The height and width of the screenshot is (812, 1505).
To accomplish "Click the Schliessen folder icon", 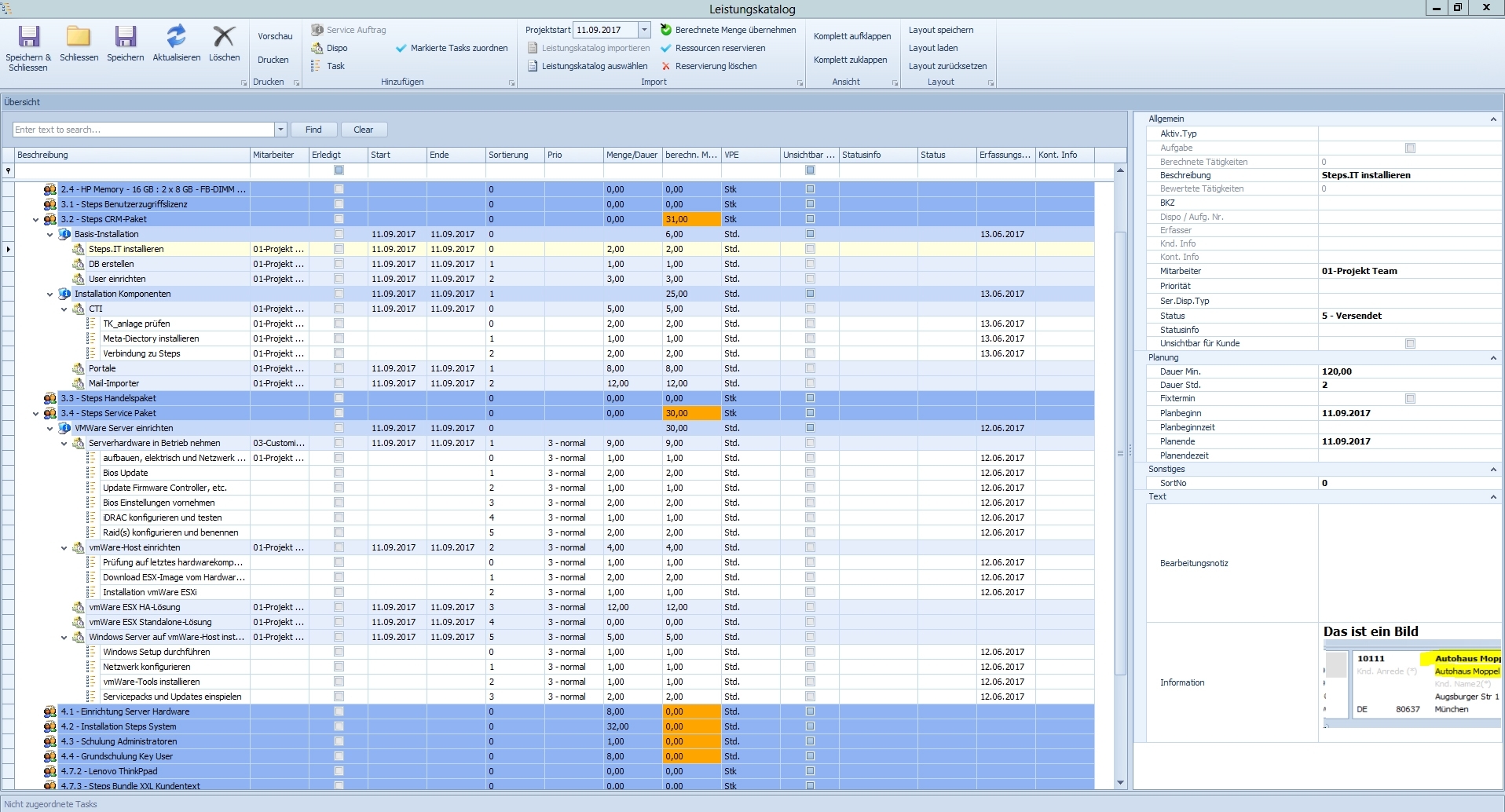I will pos(79,38).
